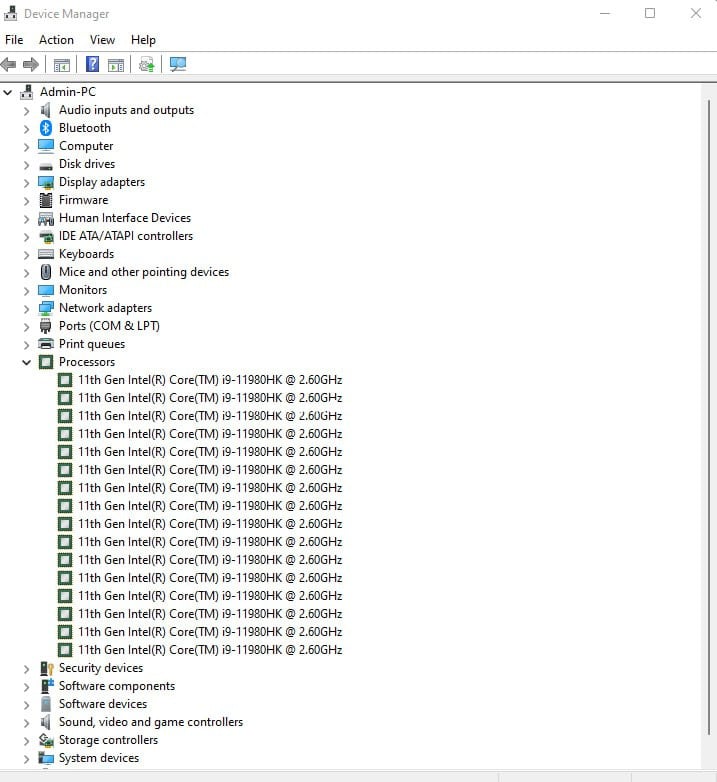Click the Show/Hide action pane toolbar icon
Image resolution: width=717 pixels, height=782 pixels.
[116, 65]
